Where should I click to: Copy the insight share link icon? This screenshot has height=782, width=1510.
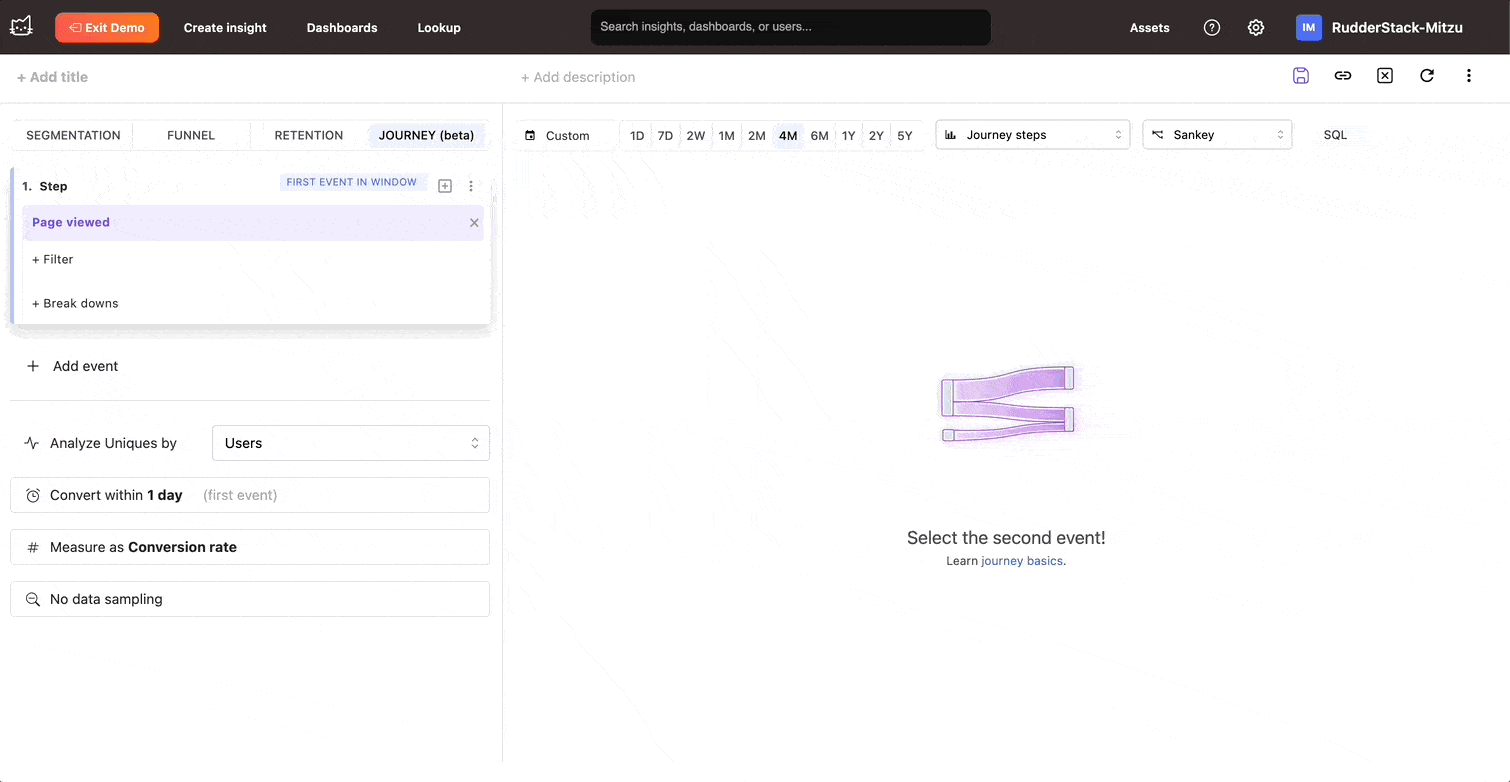[1343, 76]
